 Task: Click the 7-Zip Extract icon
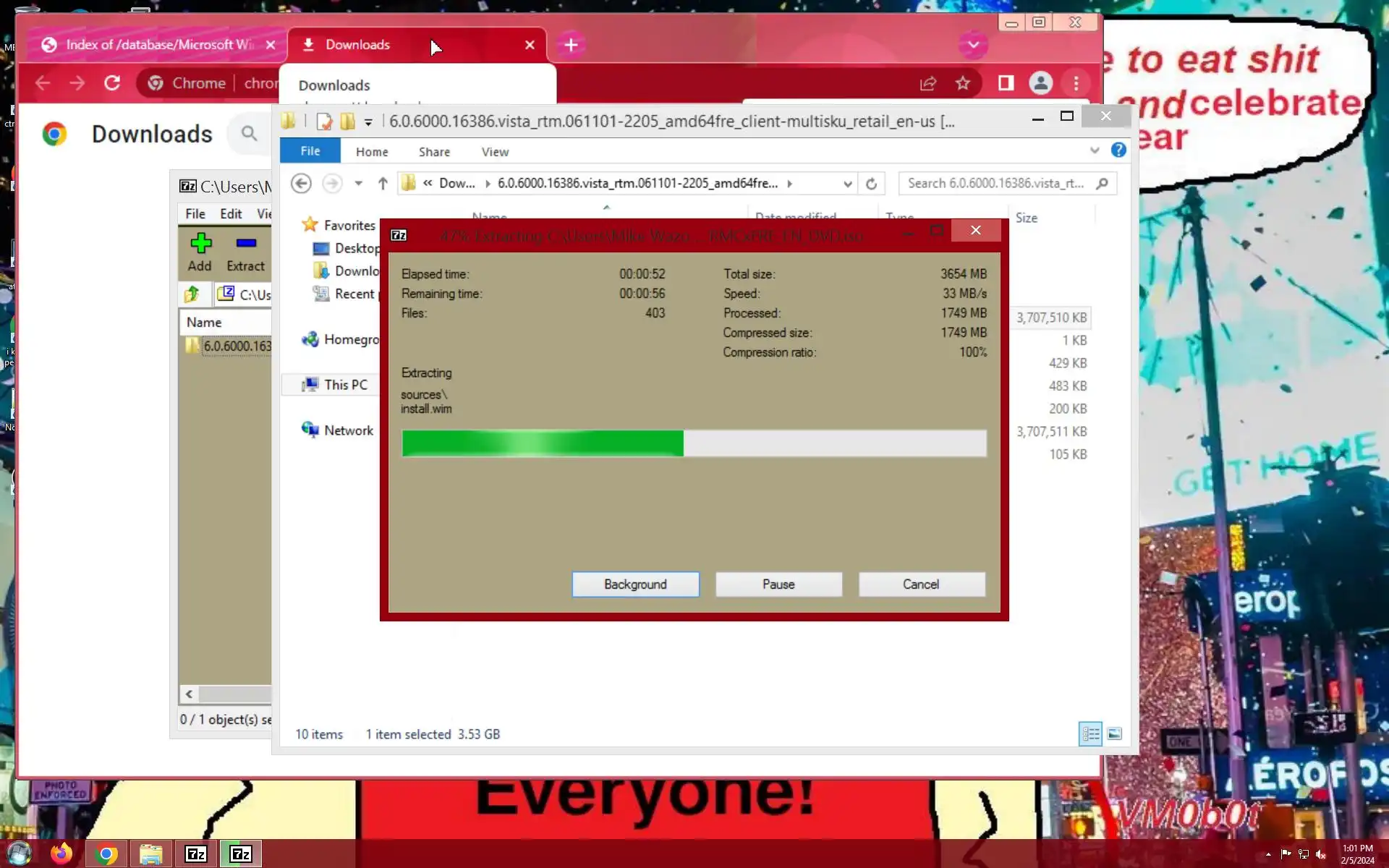click(x=245, y=251)
